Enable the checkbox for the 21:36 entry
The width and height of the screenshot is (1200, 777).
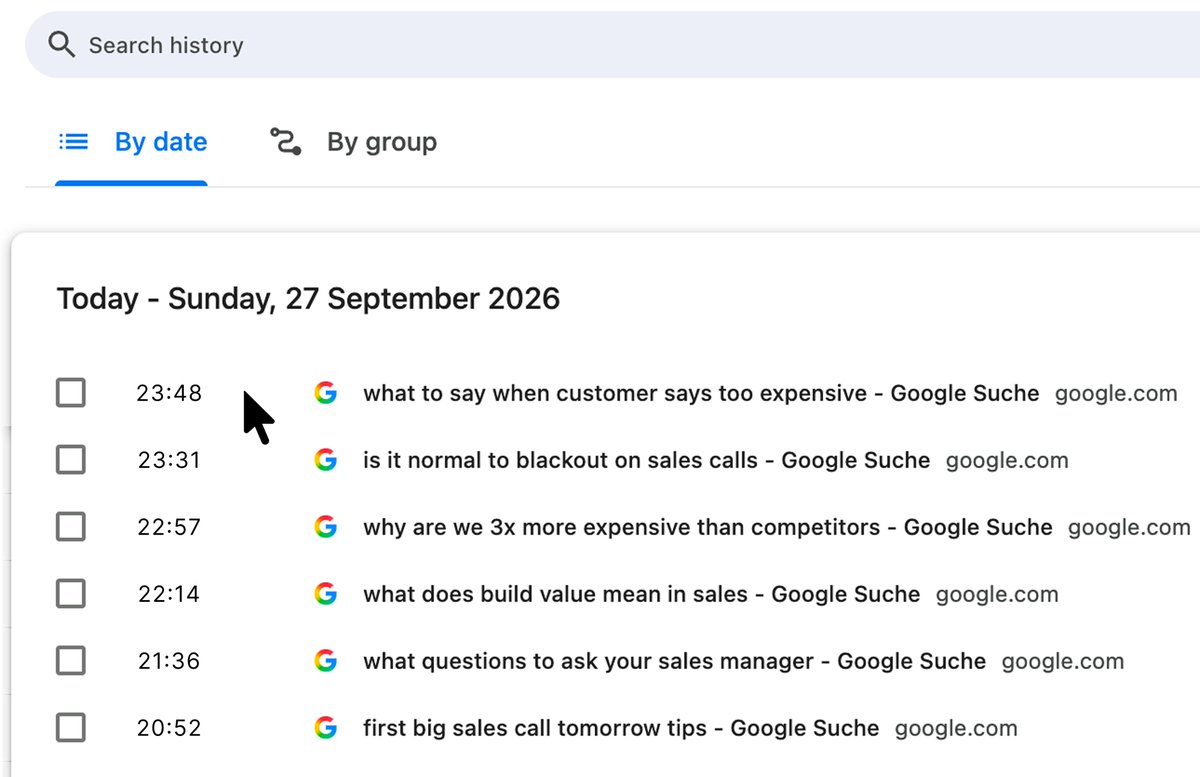pos(70,661)
